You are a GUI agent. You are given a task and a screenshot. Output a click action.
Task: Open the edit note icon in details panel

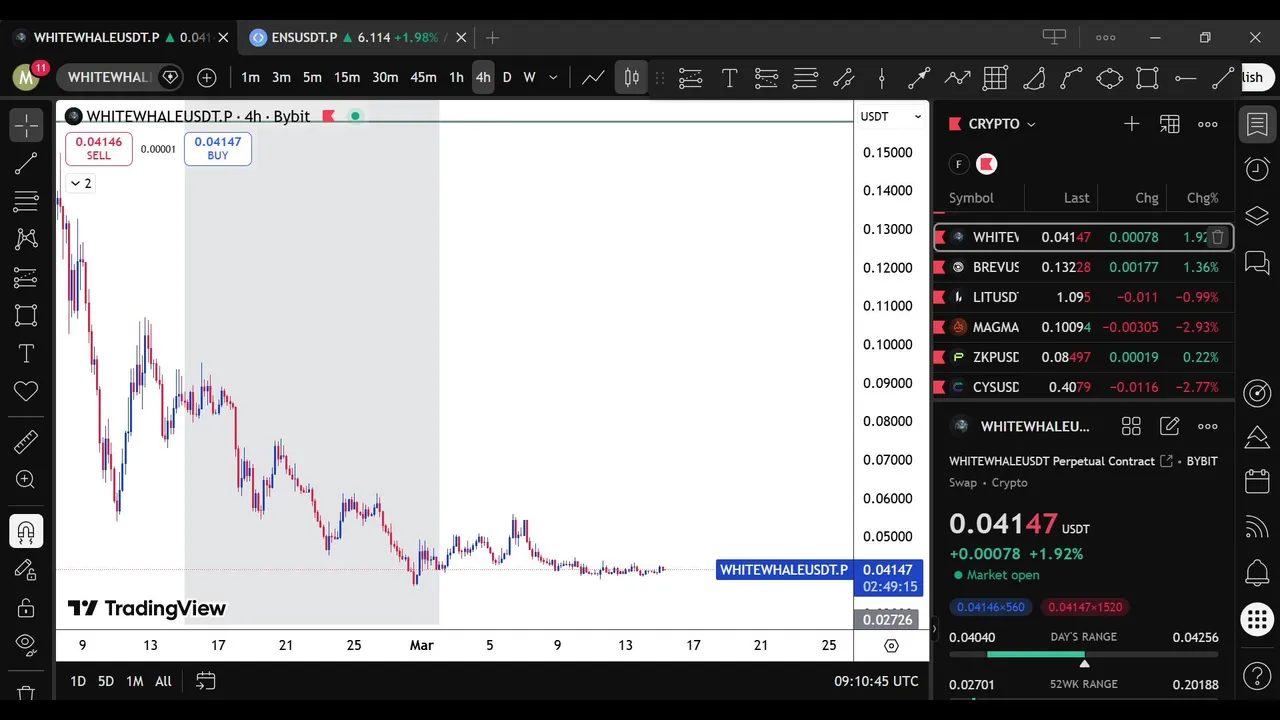pyautogui.click(x=1169, y=426)
